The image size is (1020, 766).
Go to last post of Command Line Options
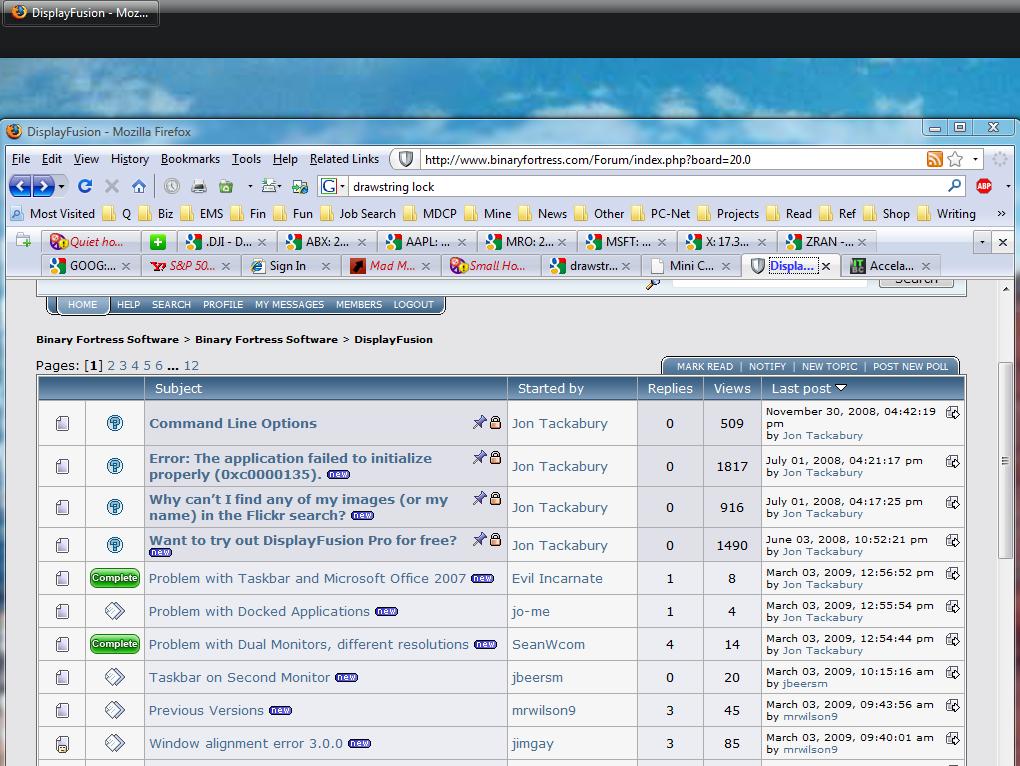[953, 412]
